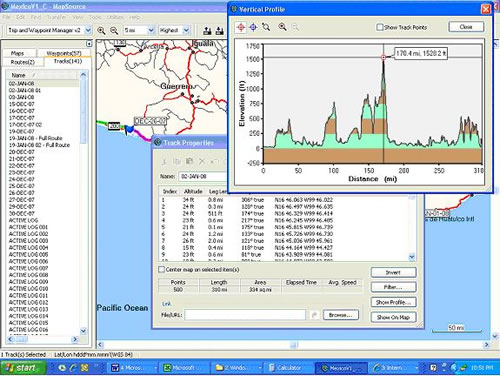Select zoom-to-region magnifier in Vertical Profile
This screenshot has height=376, width=500.
pyautogui.click(x=266, y=27)
